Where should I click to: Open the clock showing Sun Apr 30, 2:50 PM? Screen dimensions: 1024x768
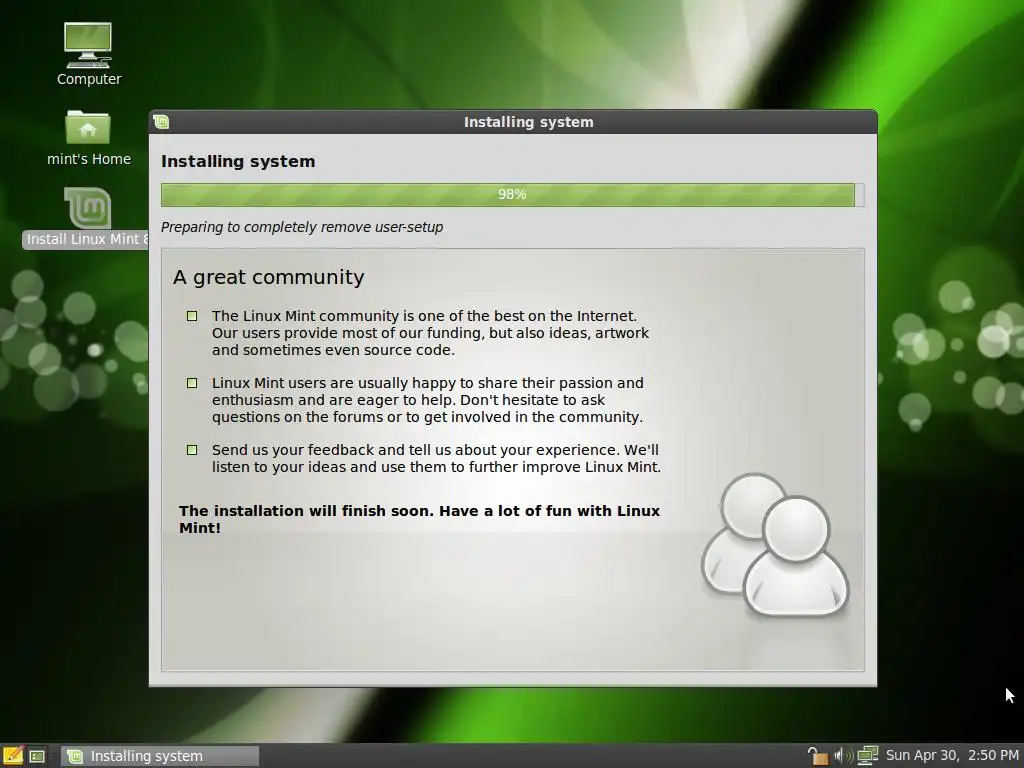[952, 756]
